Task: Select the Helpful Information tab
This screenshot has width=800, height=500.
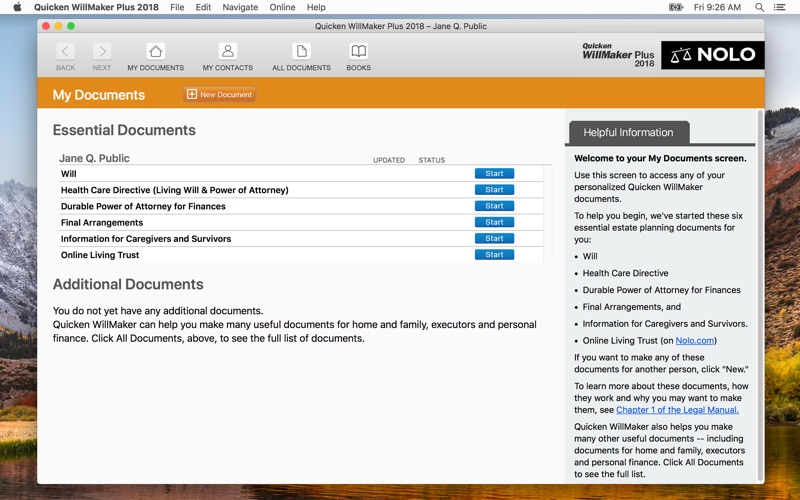Action: coord(629,132)
